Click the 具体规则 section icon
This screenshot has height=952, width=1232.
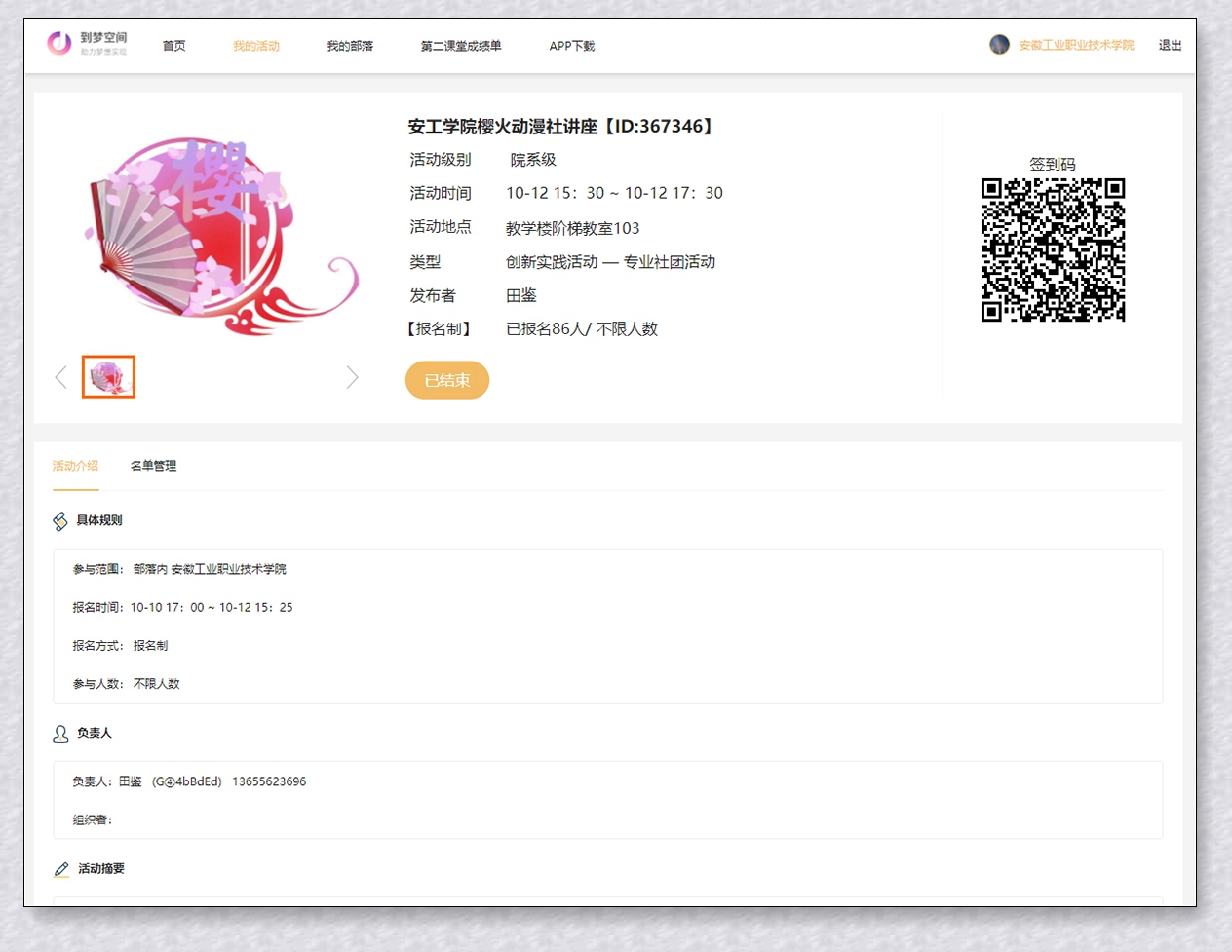click(60, 521)
